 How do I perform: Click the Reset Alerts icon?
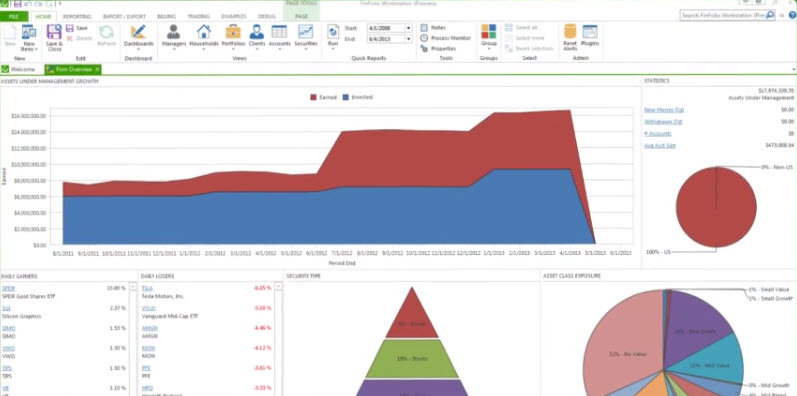[x=570, y=32]
